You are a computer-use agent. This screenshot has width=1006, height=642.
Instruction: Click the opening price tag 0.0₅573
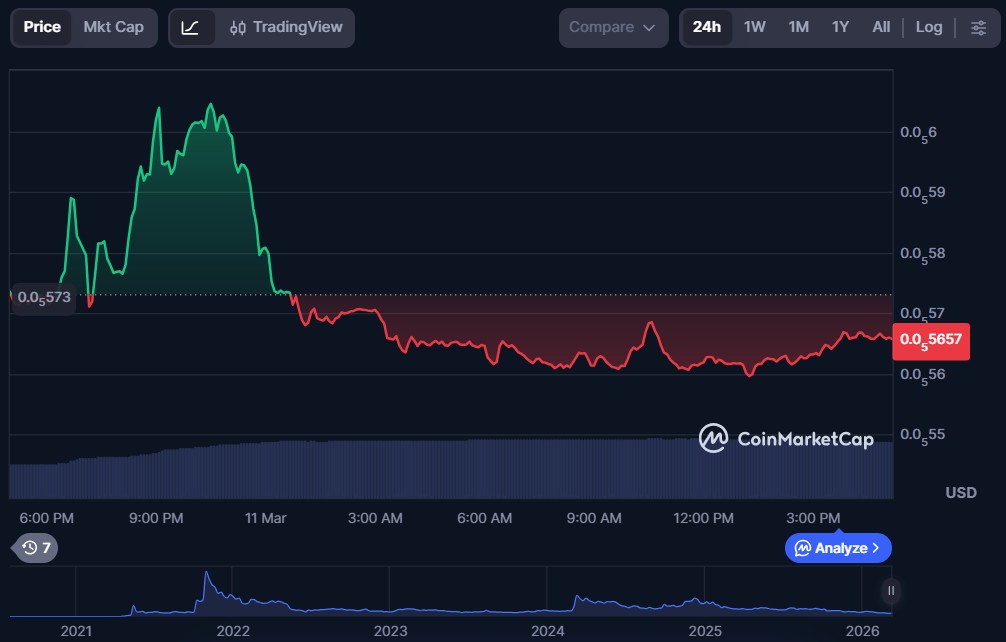43,297
